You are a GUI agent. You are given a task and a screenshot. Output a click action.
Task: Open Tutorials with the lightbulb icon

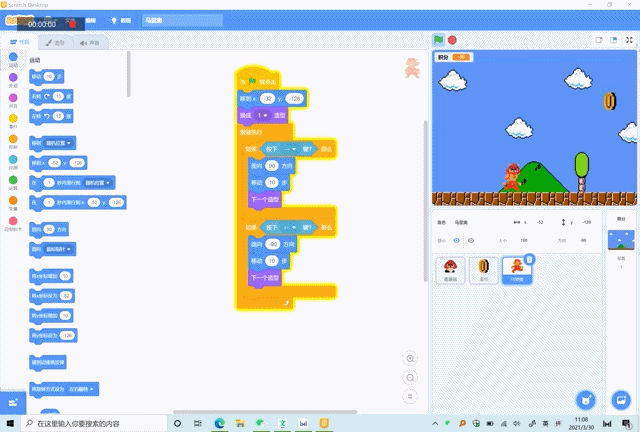click(x=121, y=20)
